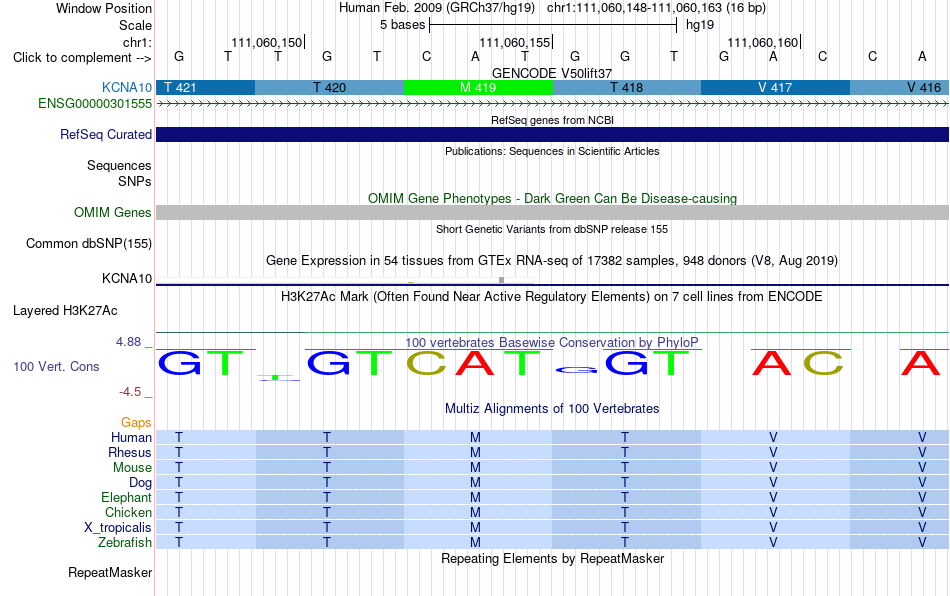Click the 'RefSeq genes from NCBI' title
This screenshot has width=950, height=596.
point(552,120)
